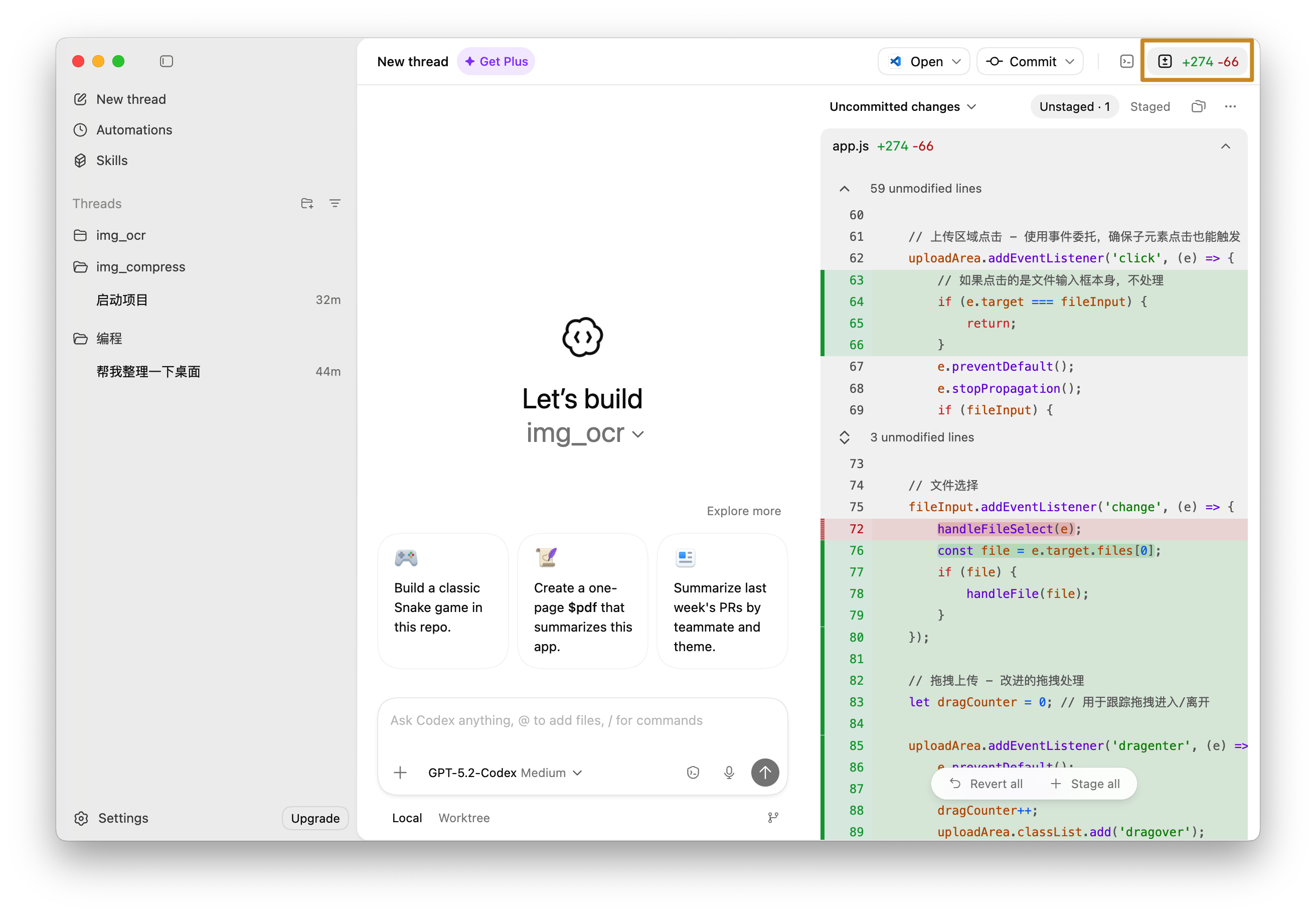This screenshot has height=915, width=1316.
Task: Toggle the diff panel showing +274 -66
Action: 1198,61
